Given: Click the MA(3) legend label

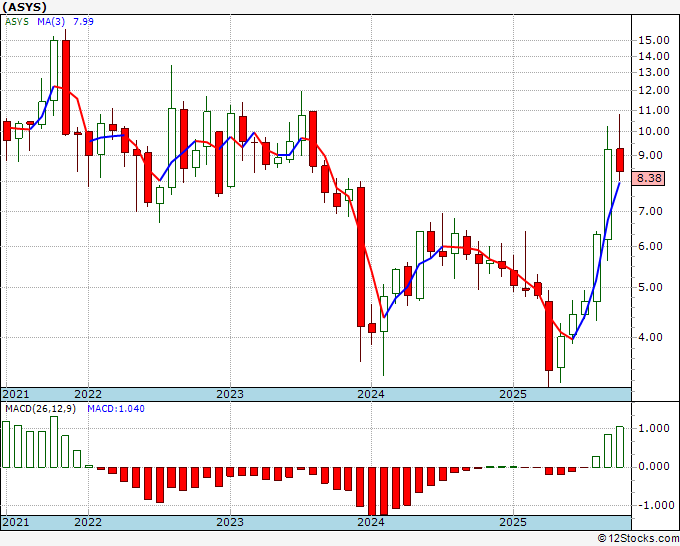Looking at the screenshot, I should pyautogui.click(x=52, y=22).
